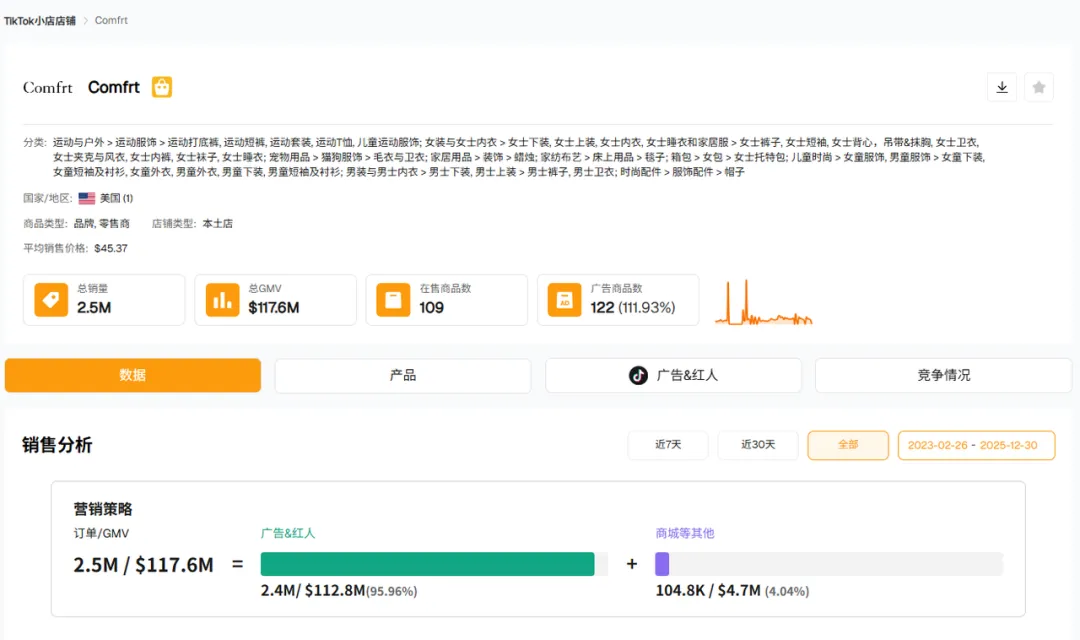This screenshot has width=1080, height=640.
Task: Open the date range picker 2023-02-26 - 2025-12-30
Action: (976, 445)
